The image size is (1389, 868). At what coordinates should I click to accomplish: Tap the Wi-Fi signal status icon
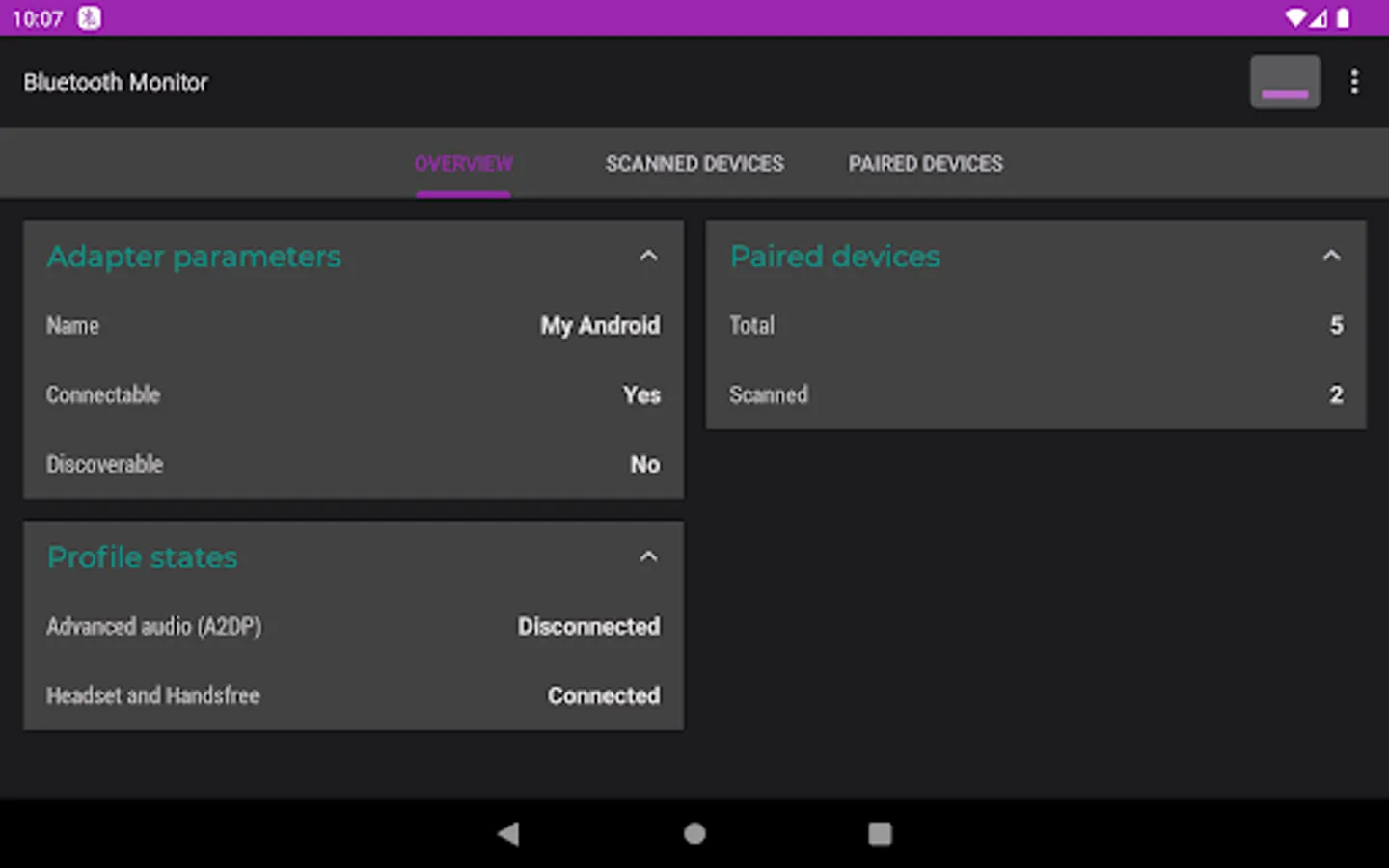click(1295, 18)
